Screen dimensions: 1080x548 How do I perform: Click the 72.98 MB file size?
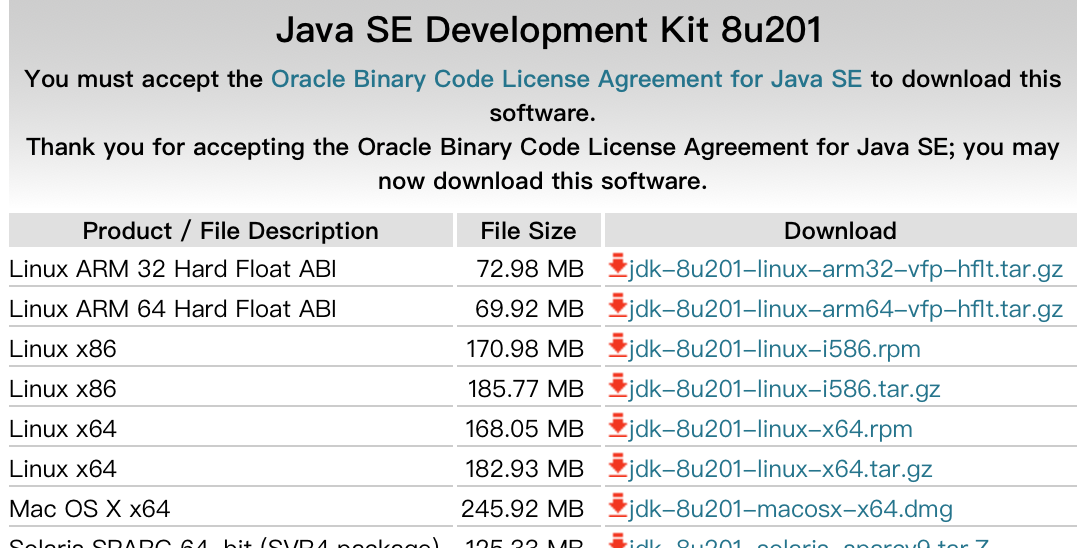click(x=530, y=269)
